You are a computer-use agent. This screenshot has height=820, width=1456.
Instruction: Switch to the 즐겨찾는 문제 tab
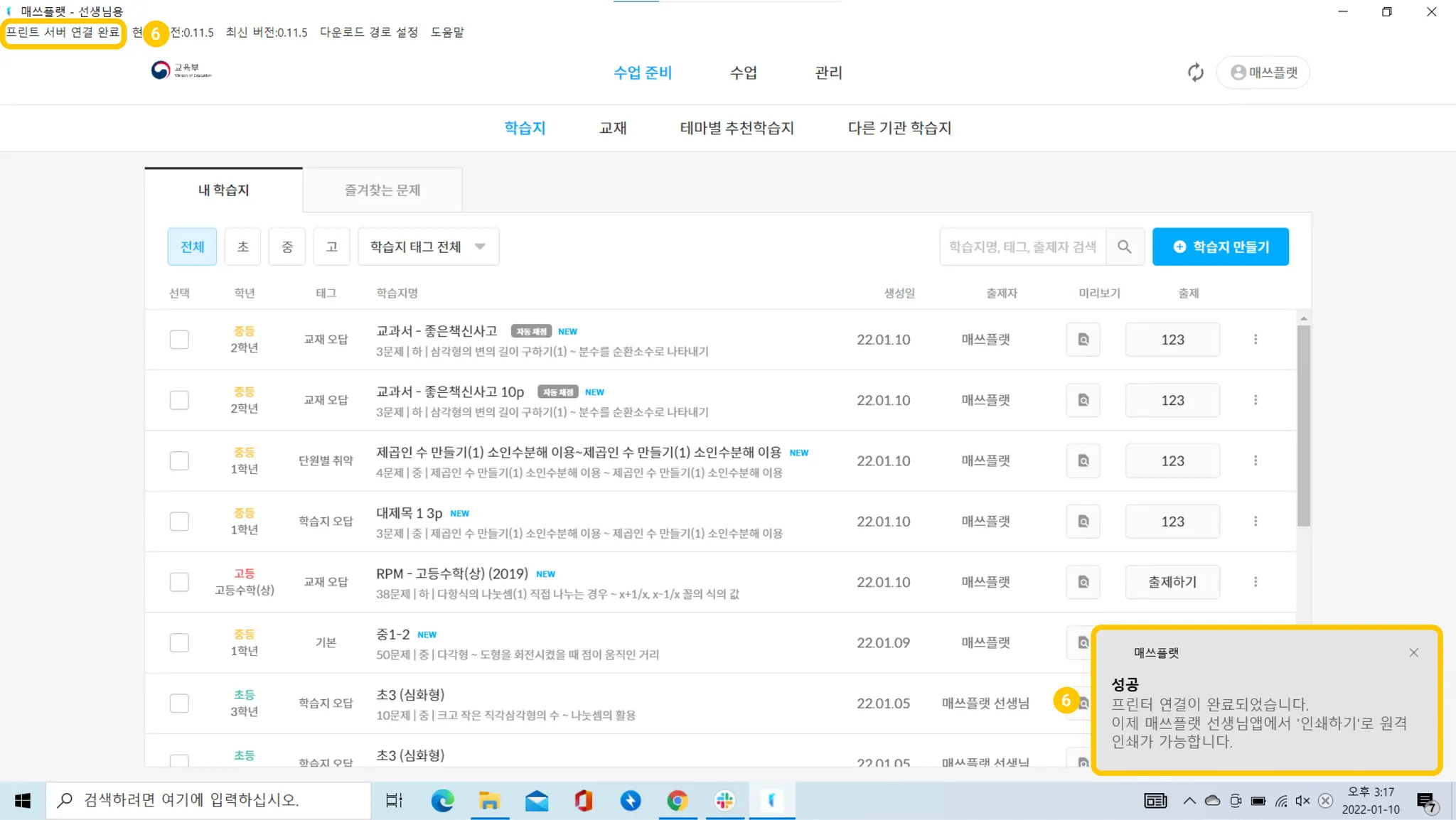382,190
